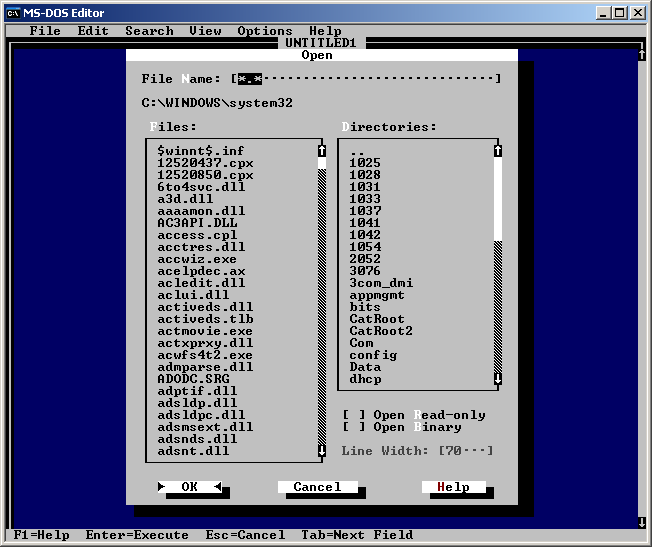The width and height of the screenshot is (652, 547).
Task: Click the File Name input field
Action: click(366, 79)
